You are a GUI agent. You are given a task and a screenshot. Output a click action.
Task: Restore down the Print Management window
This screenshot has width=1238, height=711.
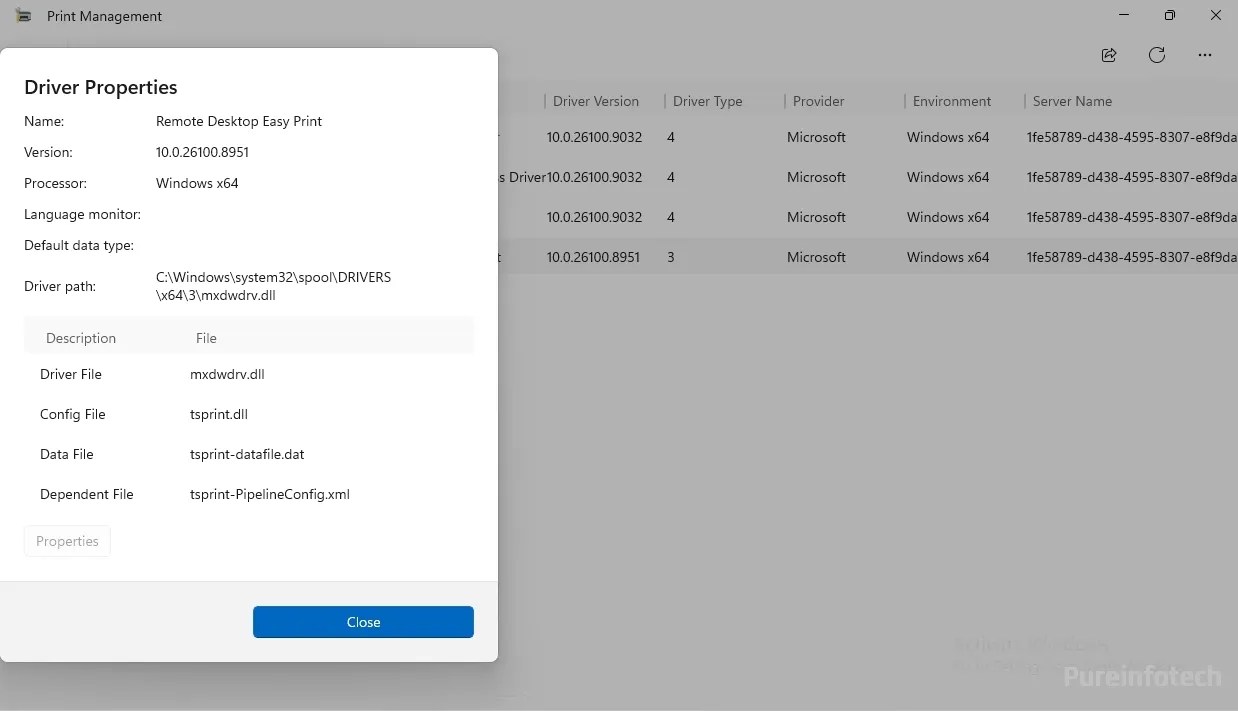[1170, 16]
